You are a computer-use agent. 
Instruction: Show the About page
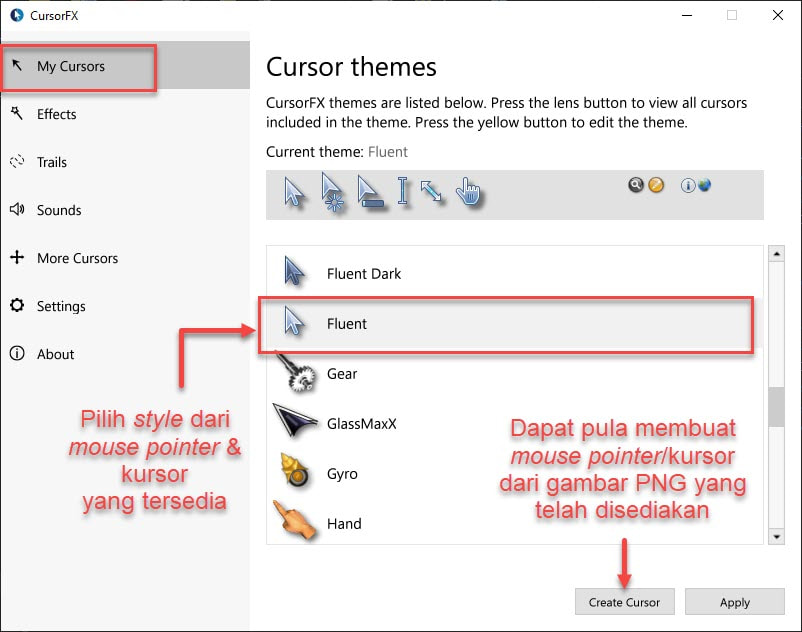point(125,354)
